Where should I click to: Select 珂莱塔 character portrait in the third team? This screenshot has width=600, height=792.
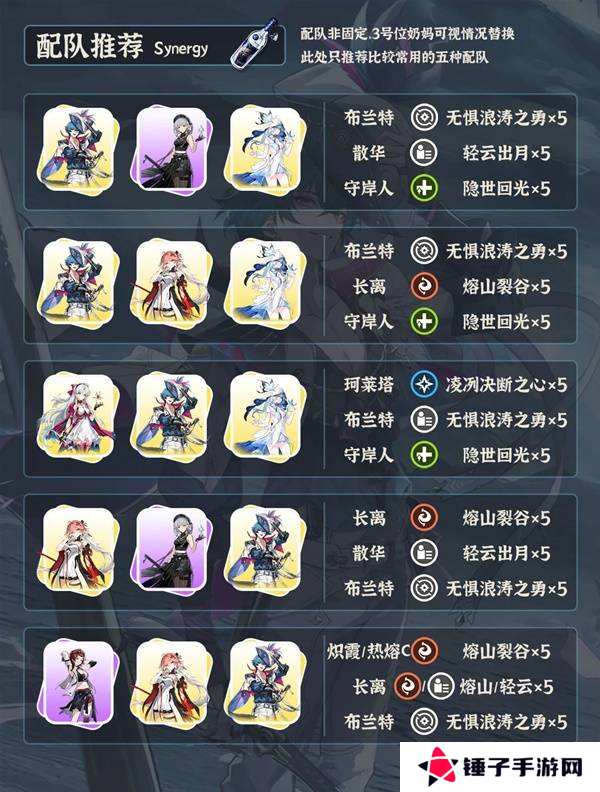click(77, 415)
